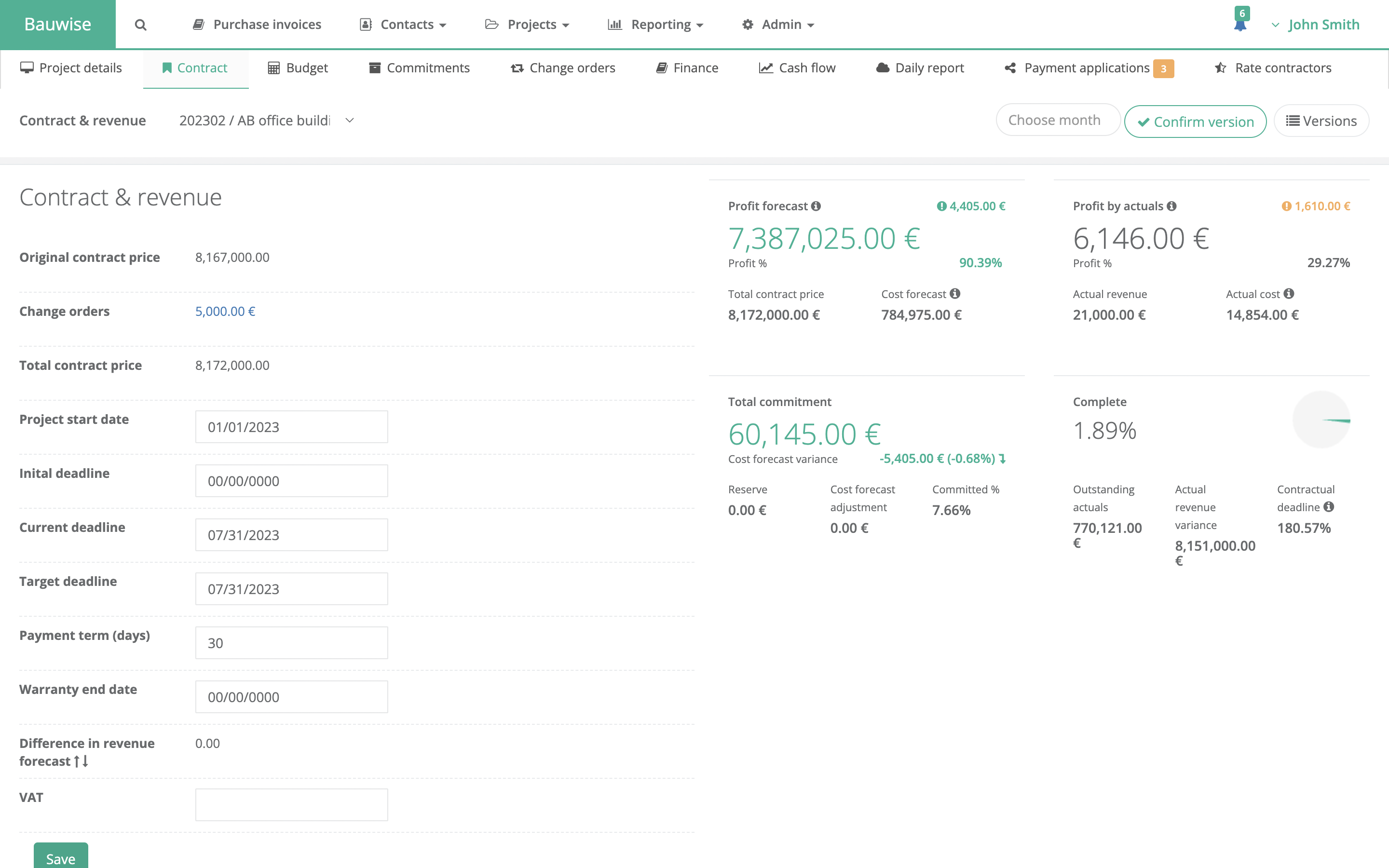This screenshot has width=1389, height=868.
Task: Click the Contractual deadline info icon
Action: [x=1329, y=506]
